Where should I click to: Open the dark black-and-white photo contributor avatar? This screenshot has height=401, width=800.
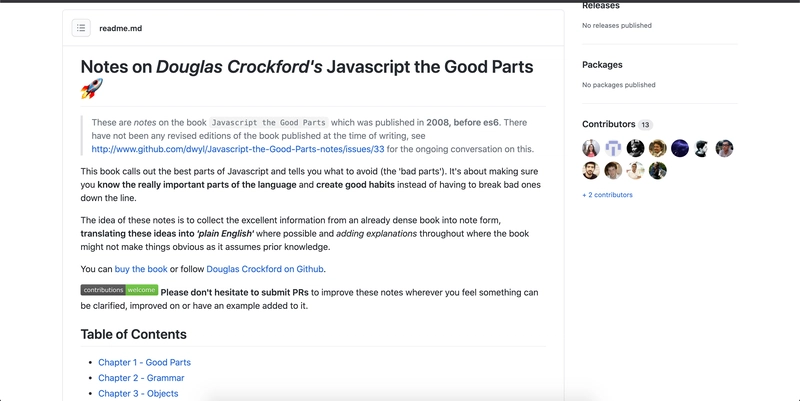pyautogui.click(x=635, y=148)
